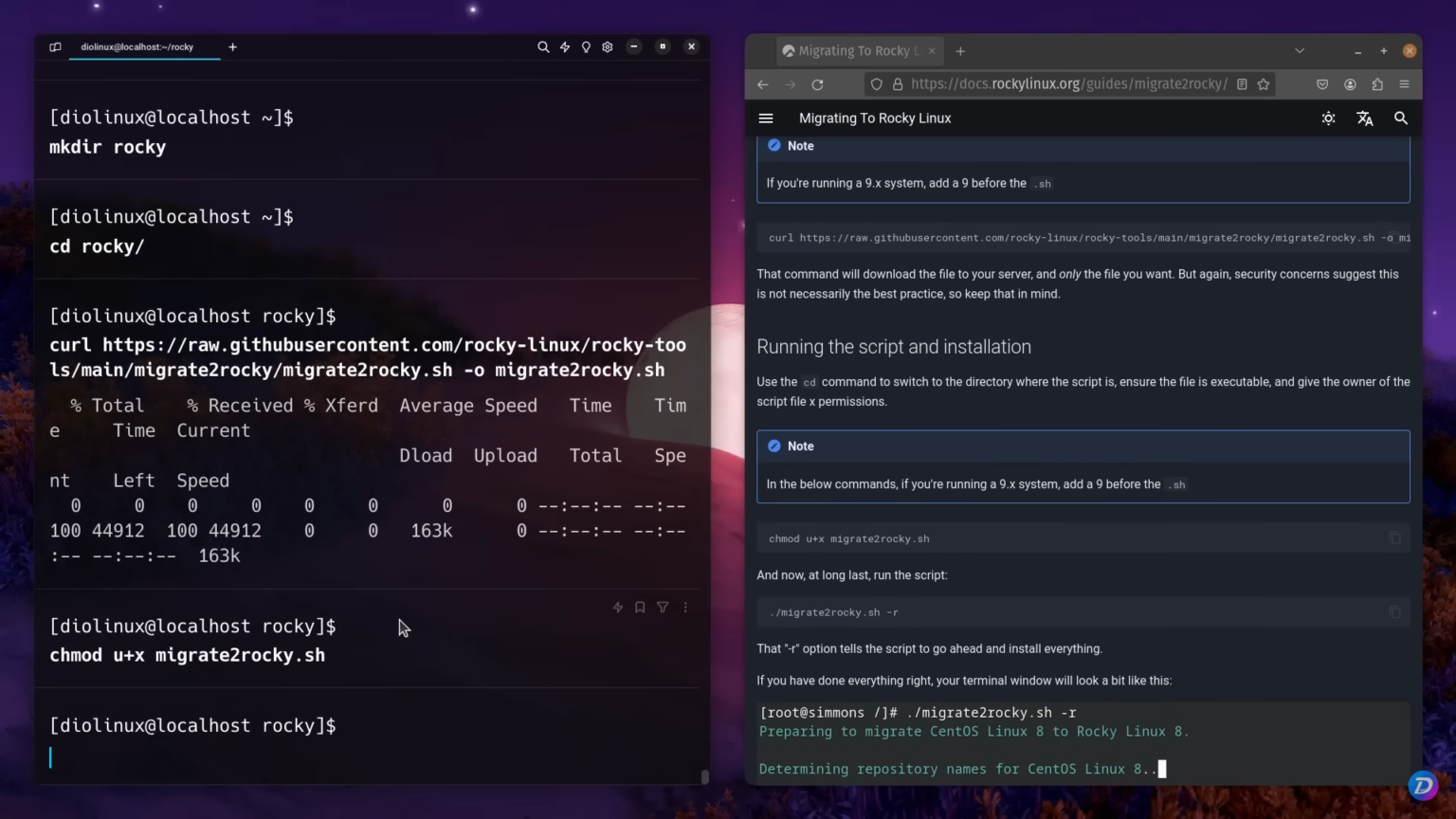Go forward in the browser
The width and height of the screenshot is (1456, 819).
click(790, 84)
